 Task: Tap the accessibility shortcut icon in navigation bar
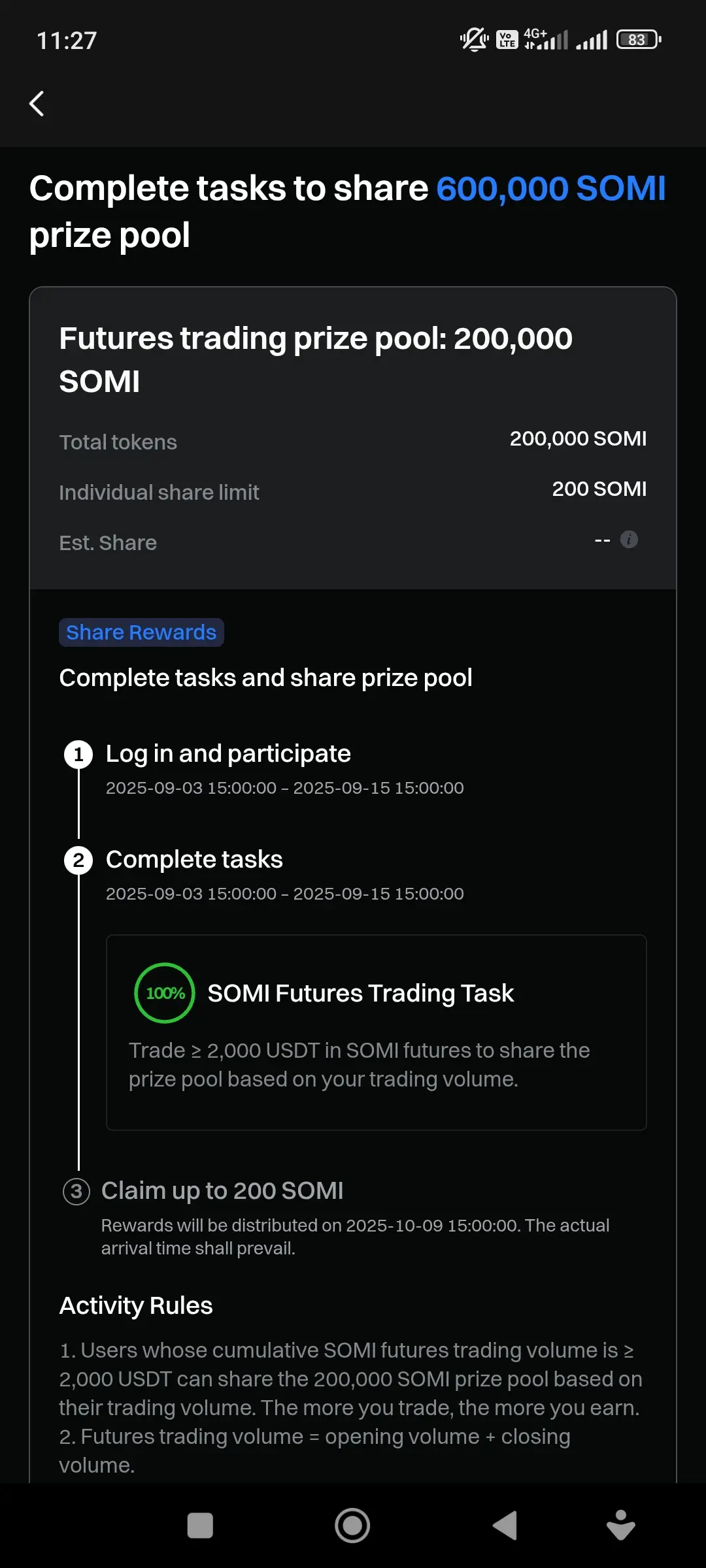click(620, 1525)
